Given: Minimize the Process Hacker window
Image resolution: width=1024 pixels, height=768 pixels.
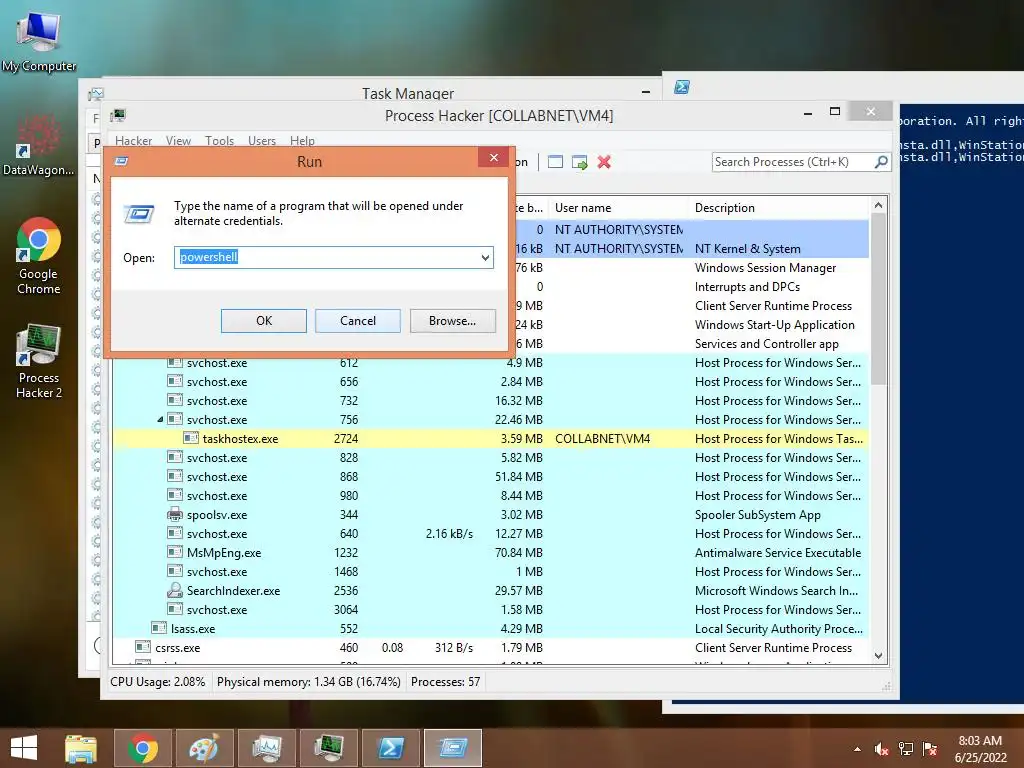Looking at the screenshot, I should click(808, 112).
